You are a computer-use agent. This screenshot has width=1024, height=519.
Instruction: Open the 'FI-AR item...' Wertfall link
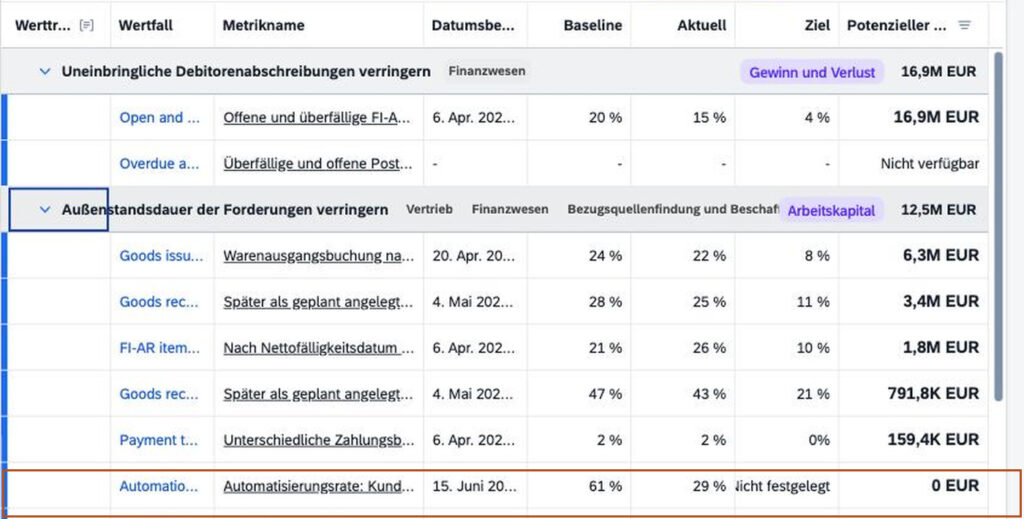[159, 348]
